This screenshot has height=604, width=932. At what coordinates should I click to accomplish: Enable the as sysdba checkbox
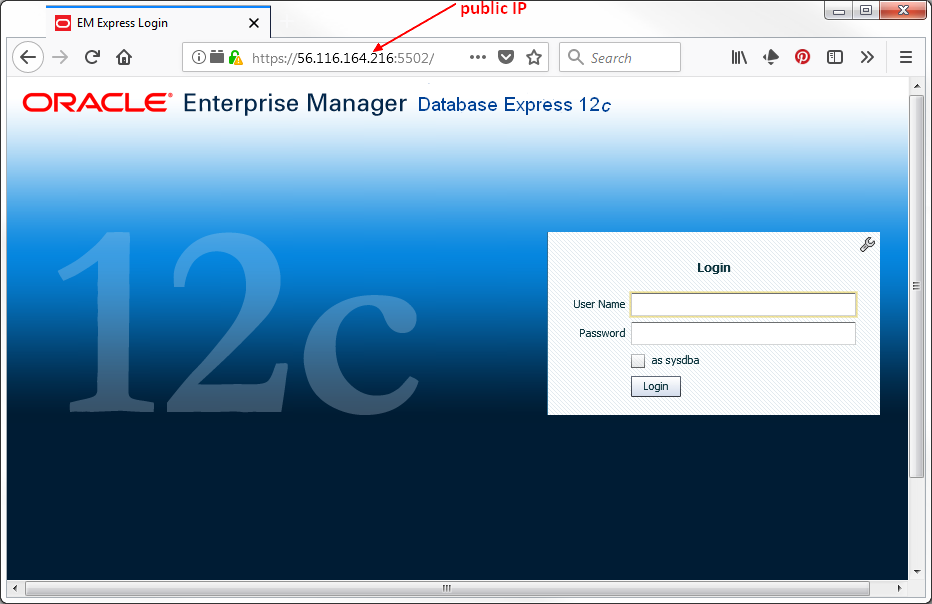tap(638, 360)
